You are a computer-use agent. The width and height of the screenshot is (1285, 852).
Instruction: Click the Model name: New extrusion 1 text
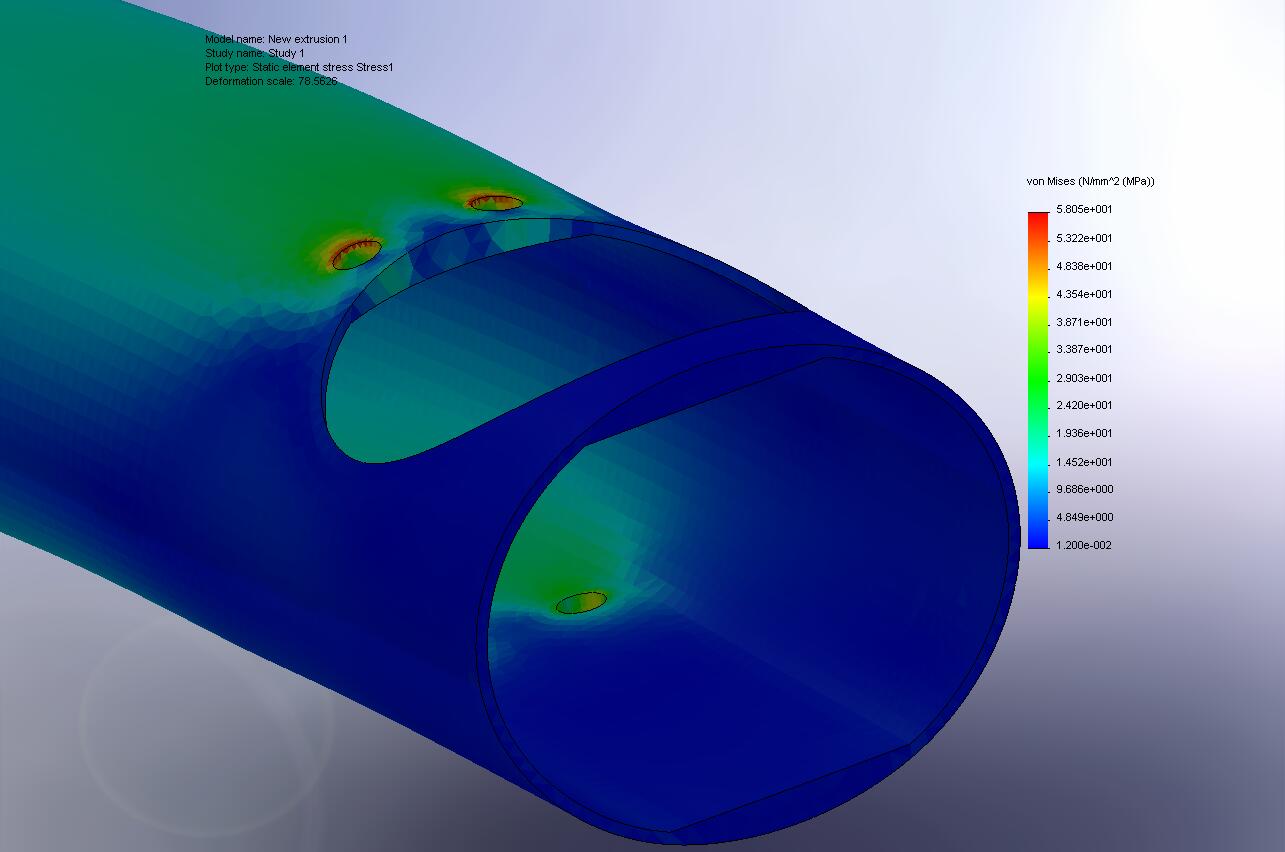[276, 39]
